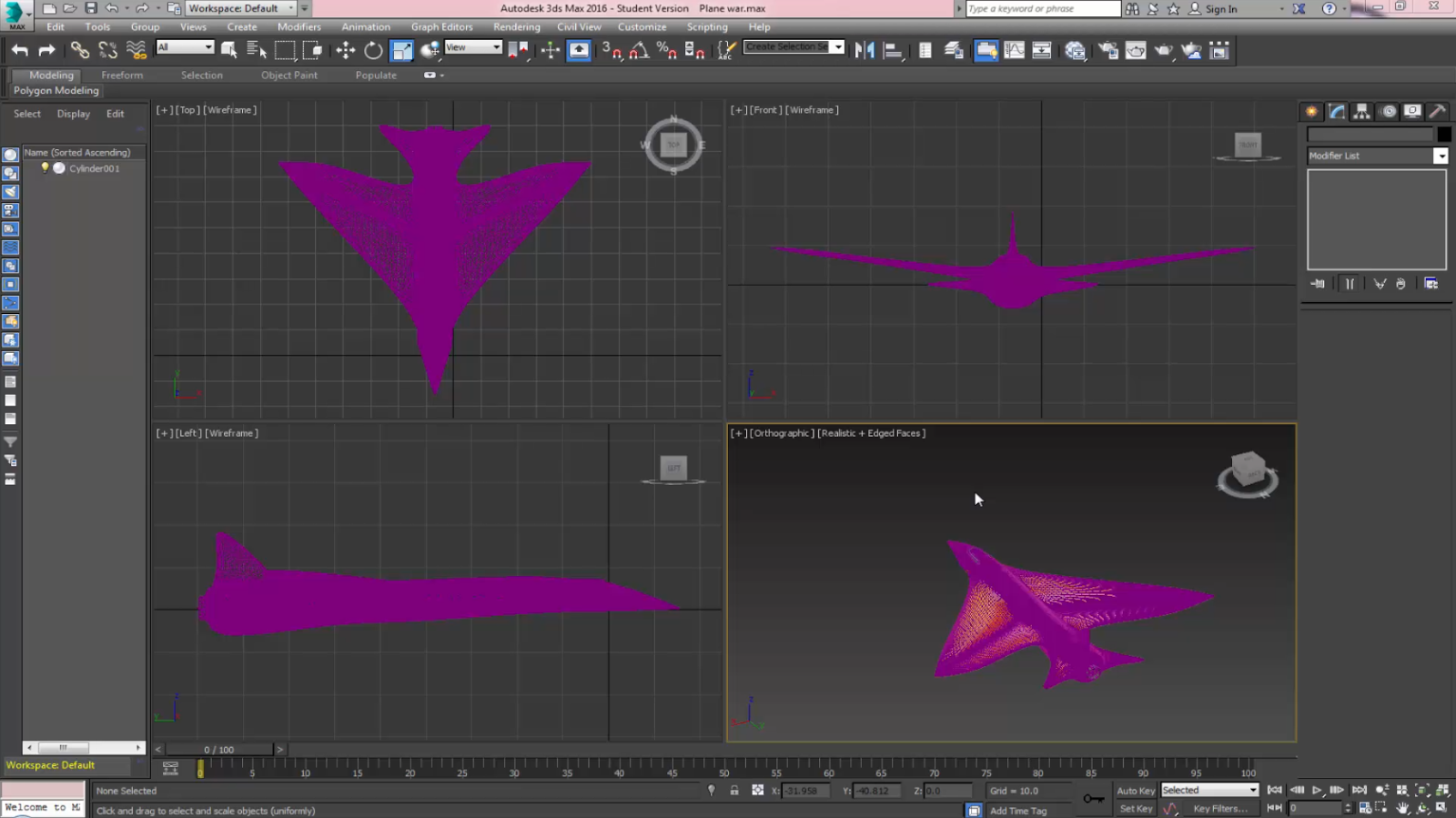Open the Realistic + Edged Faces shading menu
This screenshot has width=1456, height=818.
871,433
